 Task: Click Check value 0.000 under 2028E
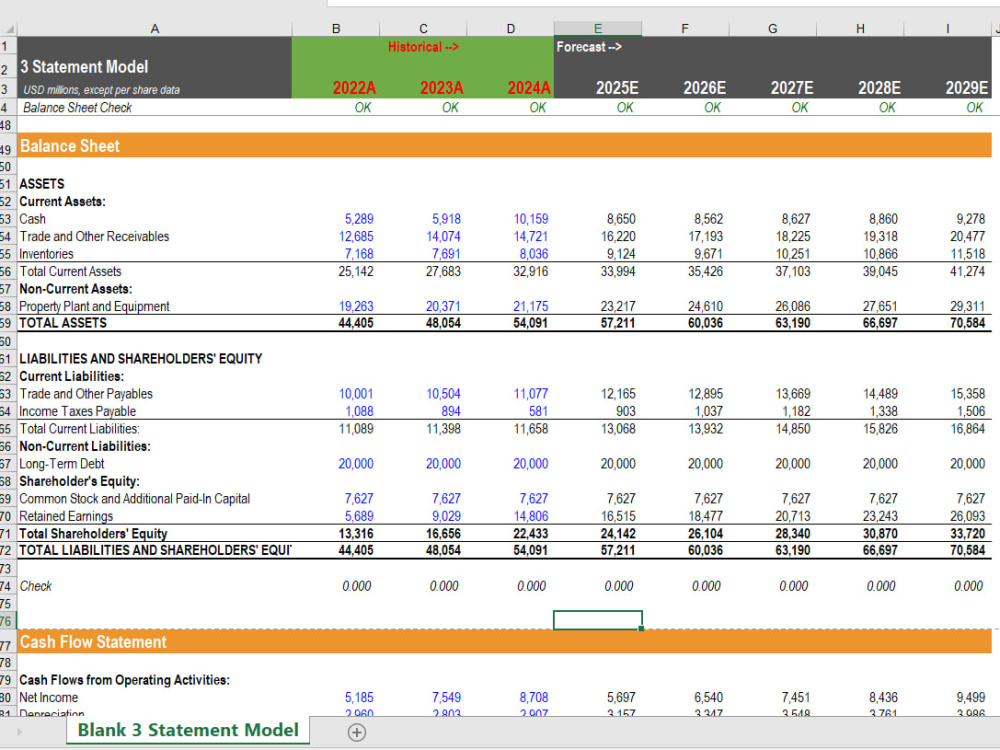(881, 586)
